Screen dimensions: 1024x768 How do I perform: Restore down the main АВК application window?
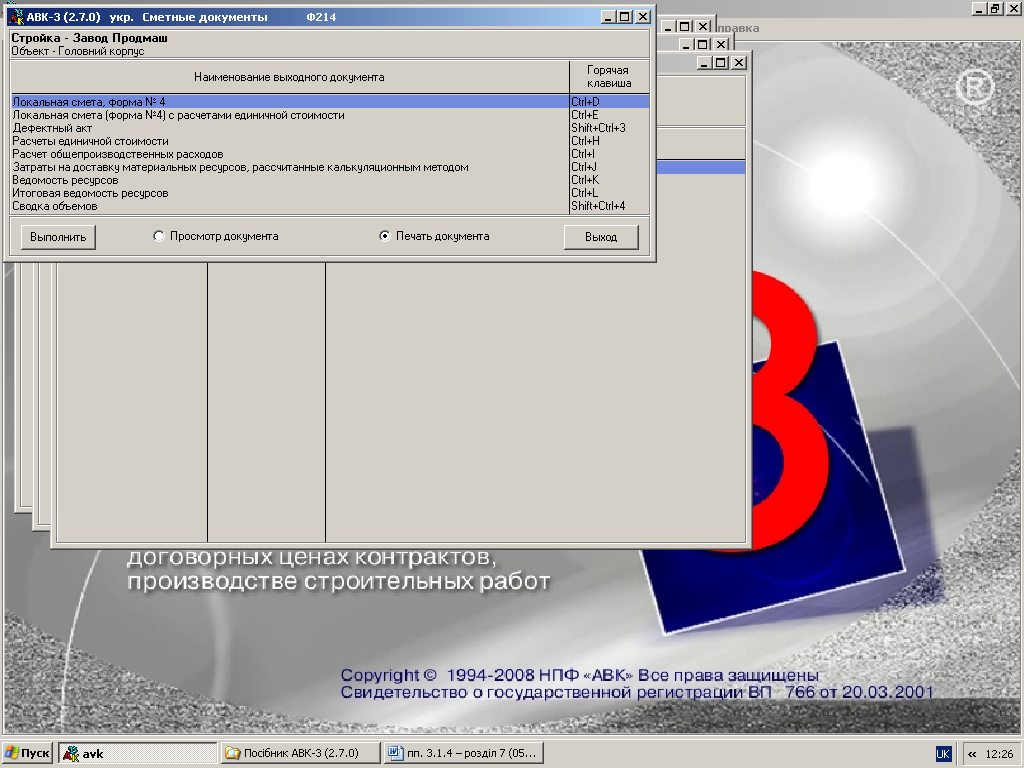point(996,8)
